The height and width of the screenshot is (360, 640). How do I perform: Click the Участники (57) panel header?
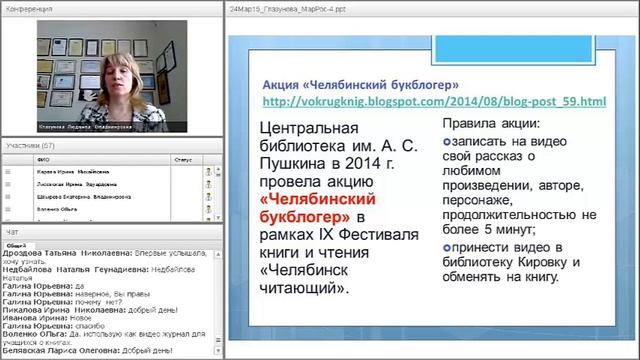112,146
